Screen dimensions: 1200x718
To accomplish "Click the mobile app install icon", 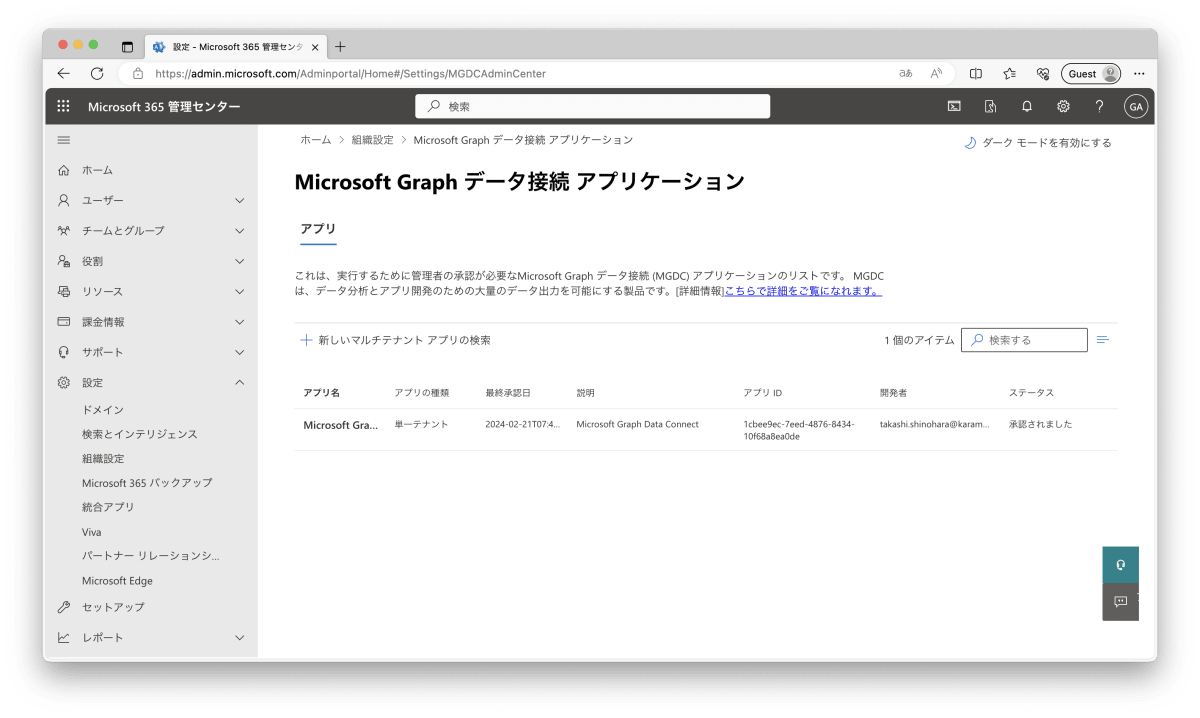I will pyautogui.click(x=990, y=106).
